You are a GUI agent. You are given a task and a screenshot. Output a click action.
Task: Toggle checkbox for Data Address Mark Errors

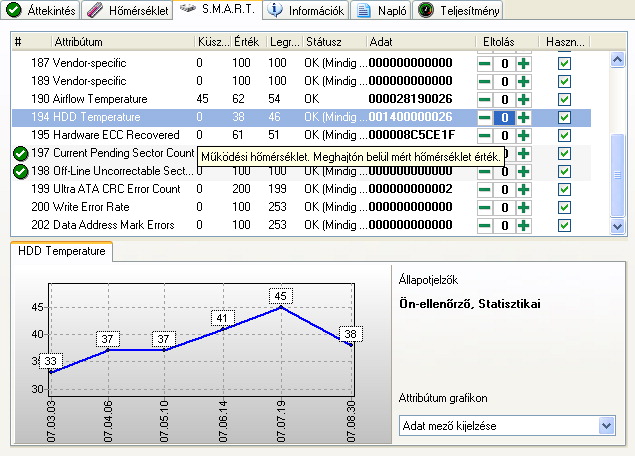click(x=564, y=225)
